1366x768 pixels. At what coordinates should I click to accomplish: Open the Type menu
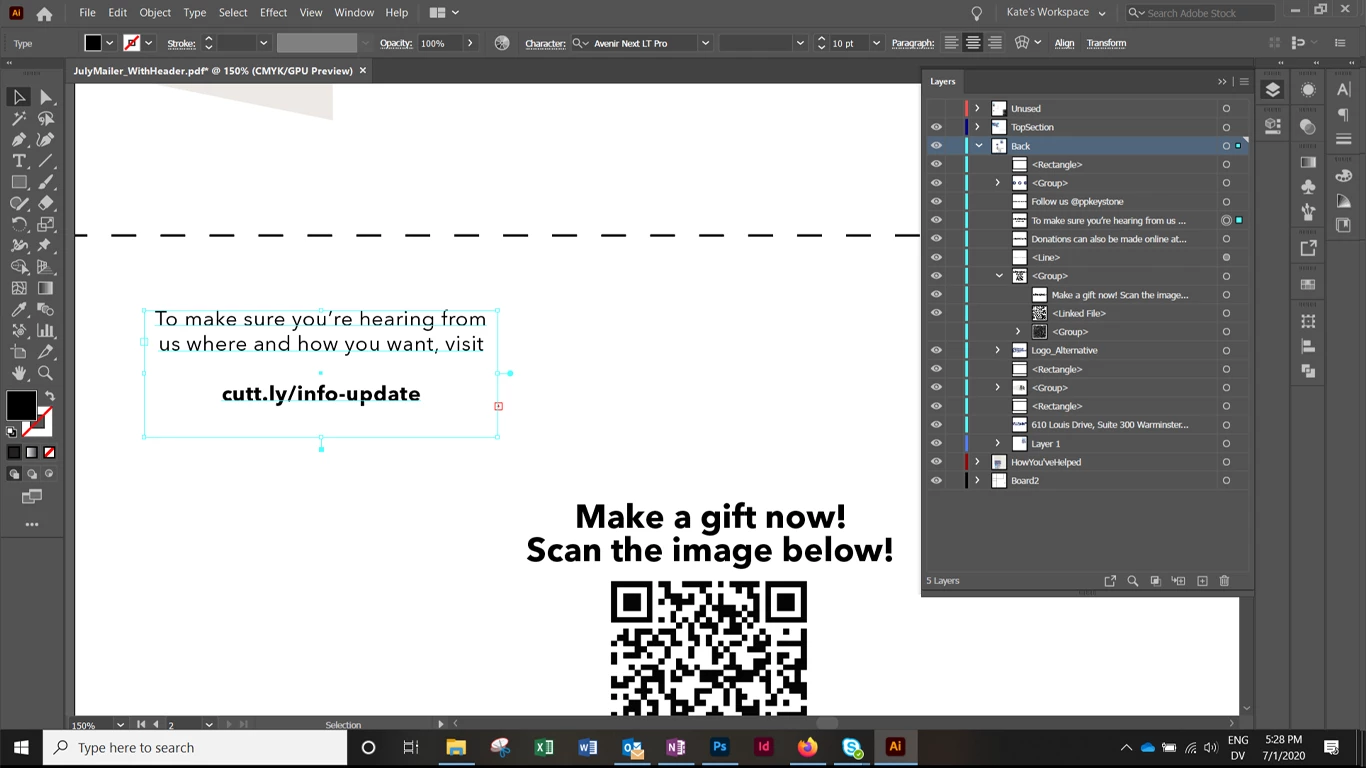(x=195, y=12)
